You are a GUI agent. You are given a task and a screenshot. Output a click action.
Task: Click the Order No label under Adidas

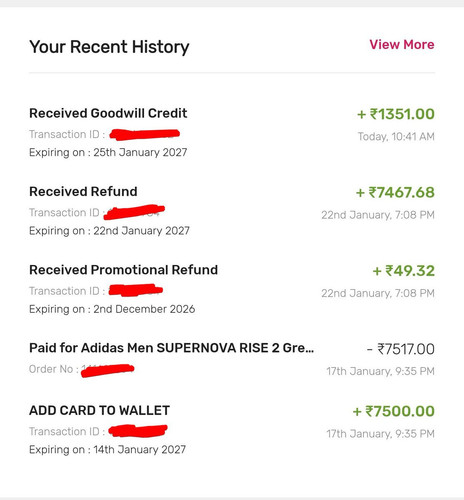pos(54,369)
